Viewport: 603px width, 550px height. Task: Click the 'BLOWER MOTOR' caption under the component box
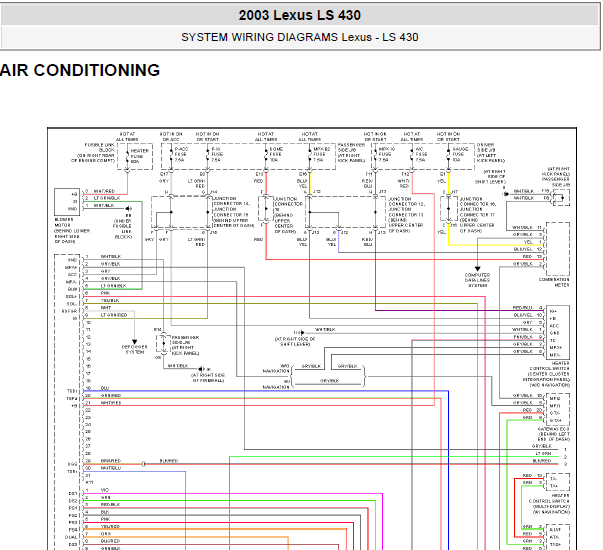pyautogui.click(x=62, y=222)
